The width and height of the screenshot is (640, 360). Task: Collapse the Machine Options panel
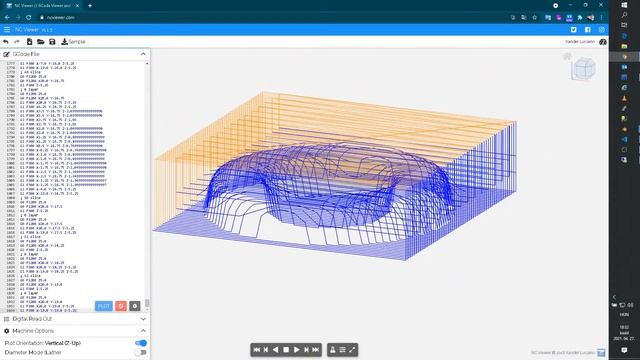click(x=143, y=331)
